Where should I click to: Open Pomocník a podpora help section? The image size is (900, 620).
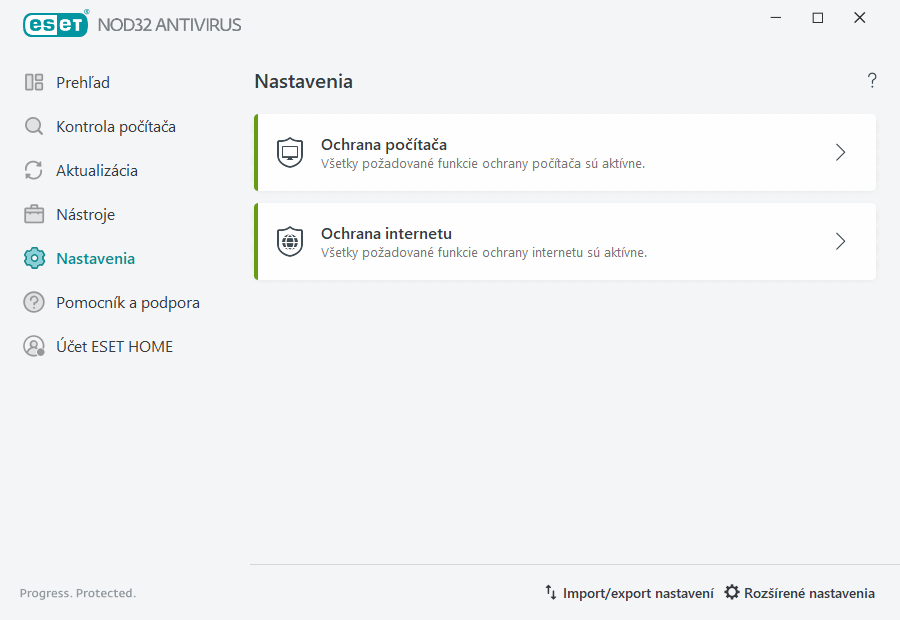pos(128,302)
